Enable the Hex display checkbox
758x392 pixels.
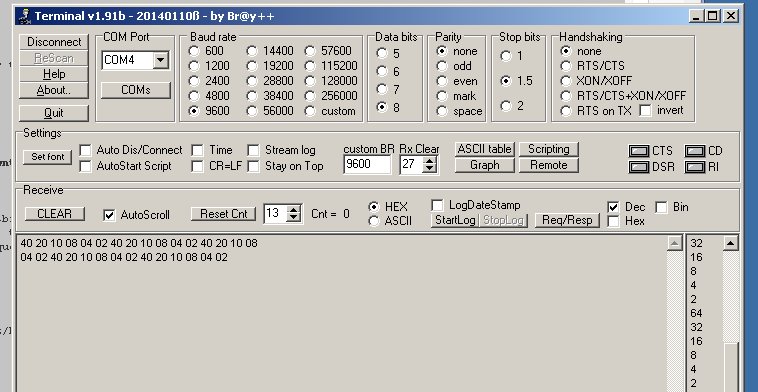613,221
